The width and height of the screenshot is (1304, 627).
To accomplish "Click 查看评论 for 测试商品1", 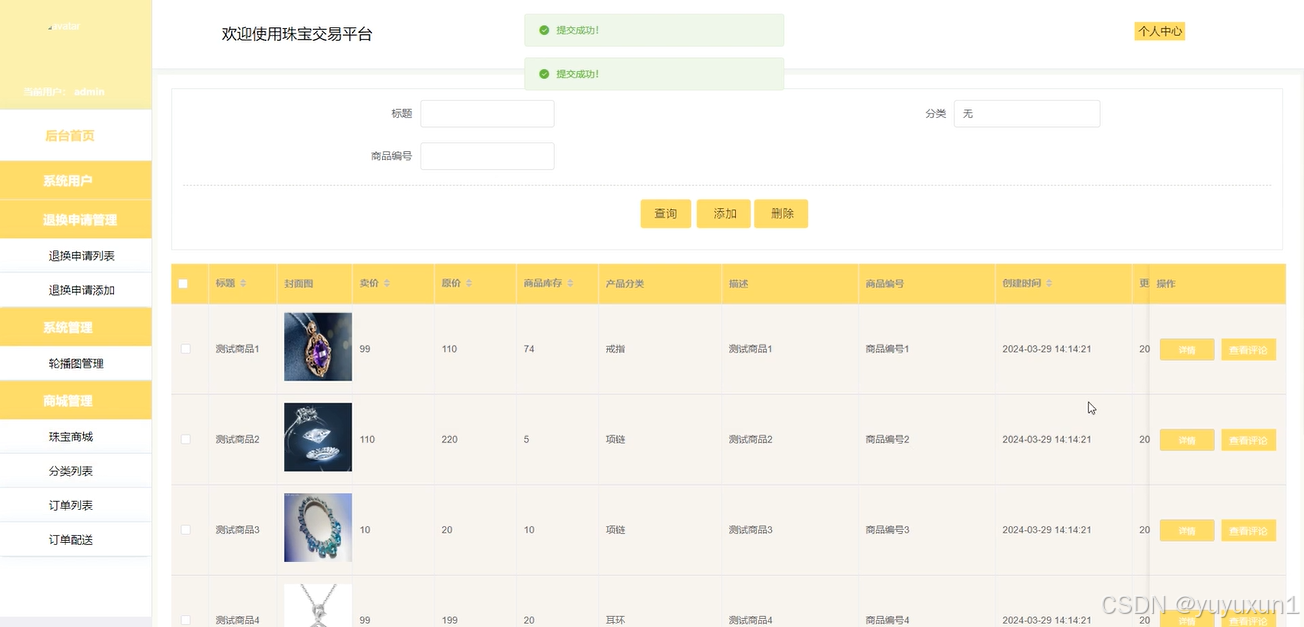I will click(x=1248, y=350).
